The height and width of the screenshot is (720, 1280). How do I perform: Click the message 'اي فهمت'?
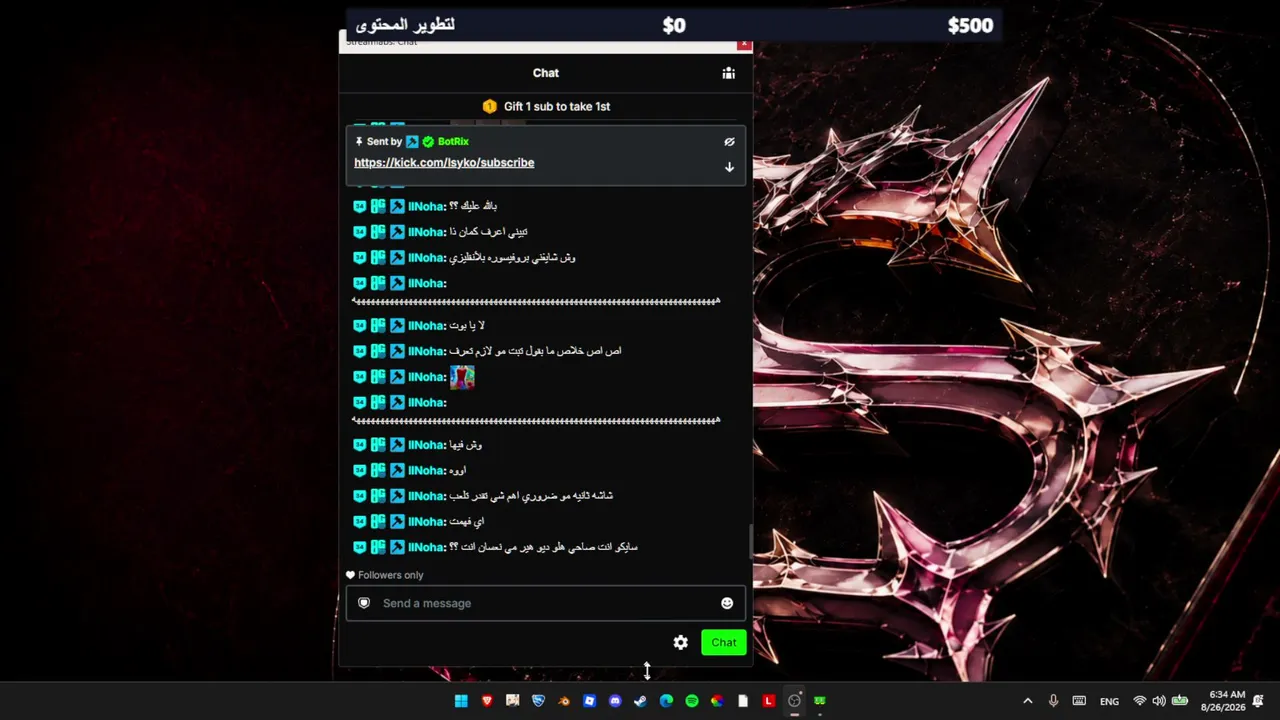pyautogui.click(x=467, y=522)
